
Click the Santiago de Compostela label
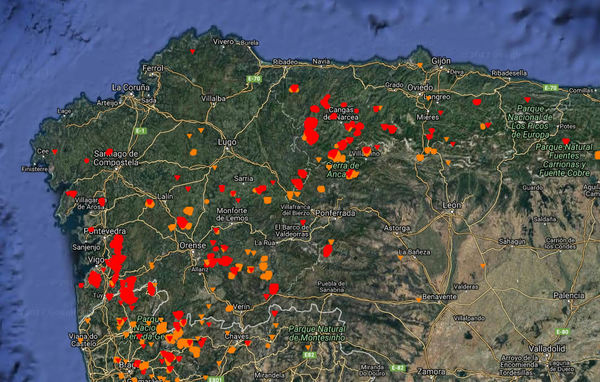(x=116, y=158)
